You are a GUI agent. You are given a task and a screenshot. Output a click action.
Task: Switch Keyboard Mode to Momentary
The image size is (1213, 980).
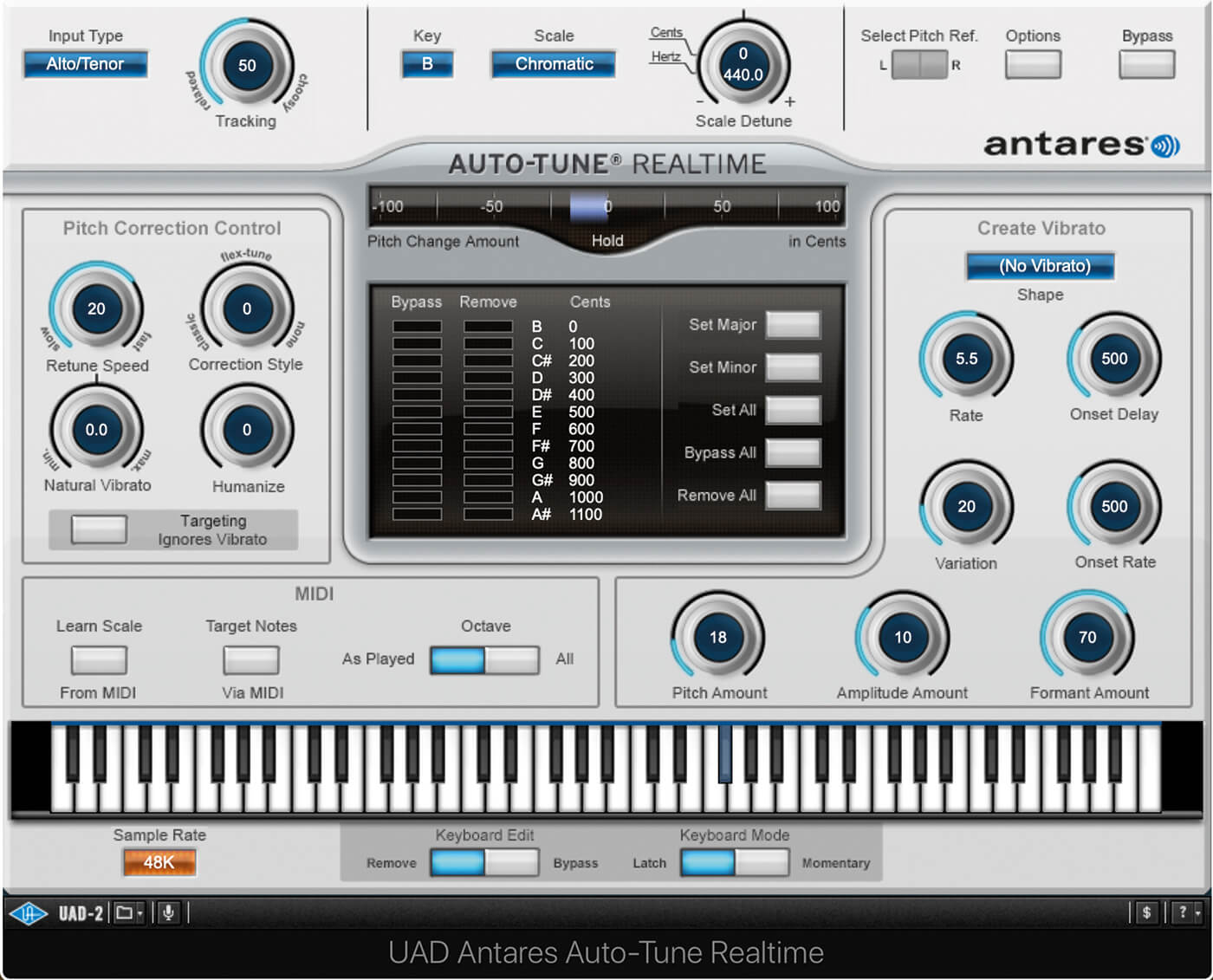tap(762, 863)
